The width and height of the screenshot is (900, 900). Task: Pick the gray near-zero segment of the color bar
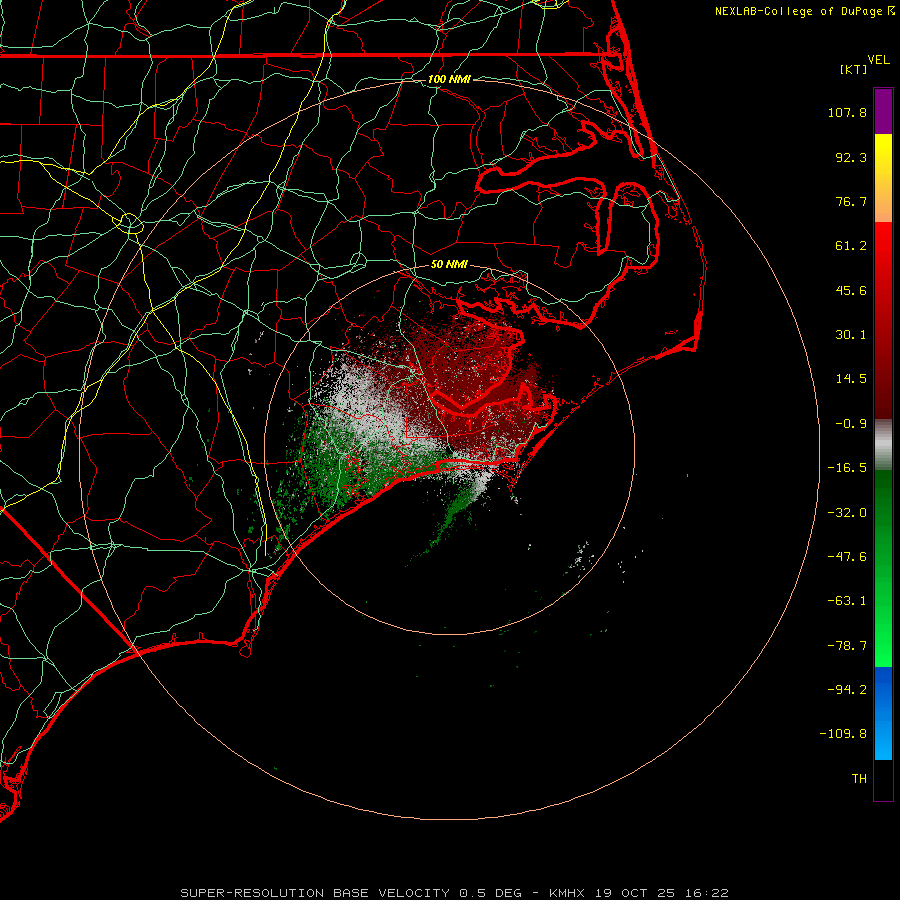883,445
